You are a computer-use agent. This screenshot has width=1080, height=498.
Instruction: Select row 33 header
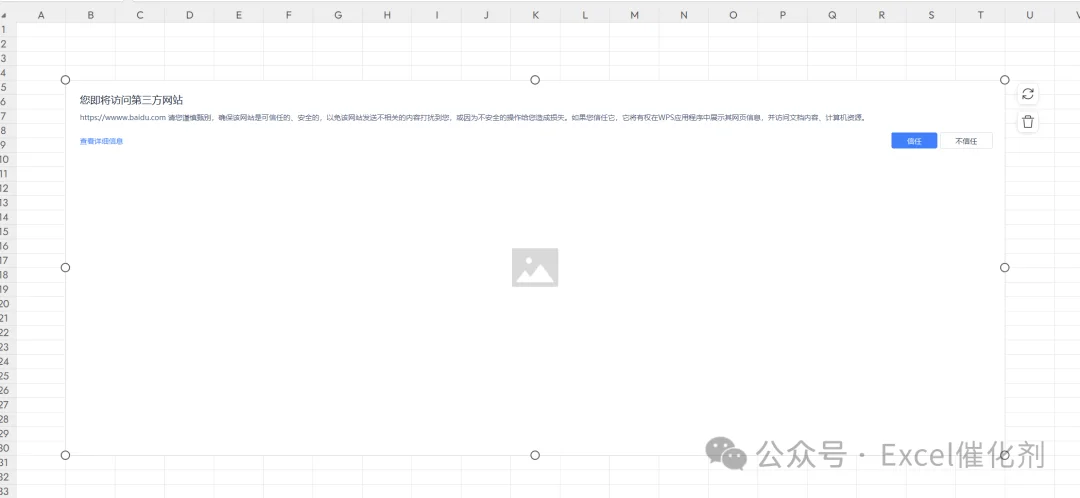click(x=8, y=491)
